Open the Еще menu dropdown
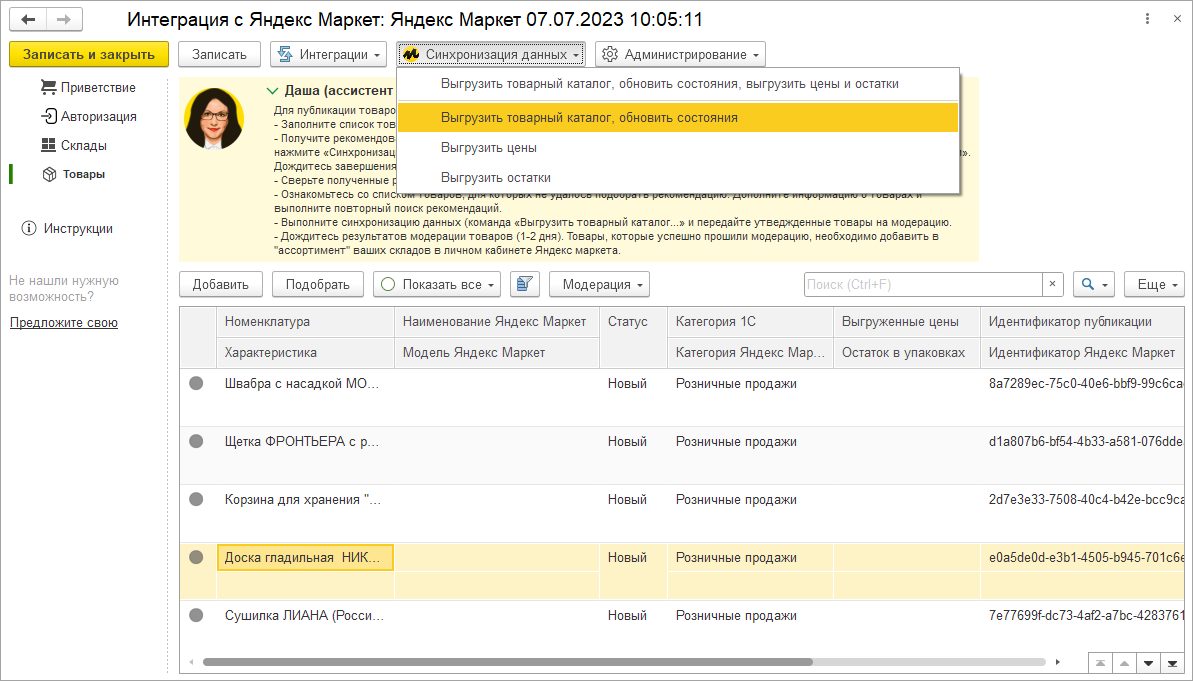Image resolution: width=1193 pixels, height=681 pixels. pyautogui.click(x=1154, y=284)
